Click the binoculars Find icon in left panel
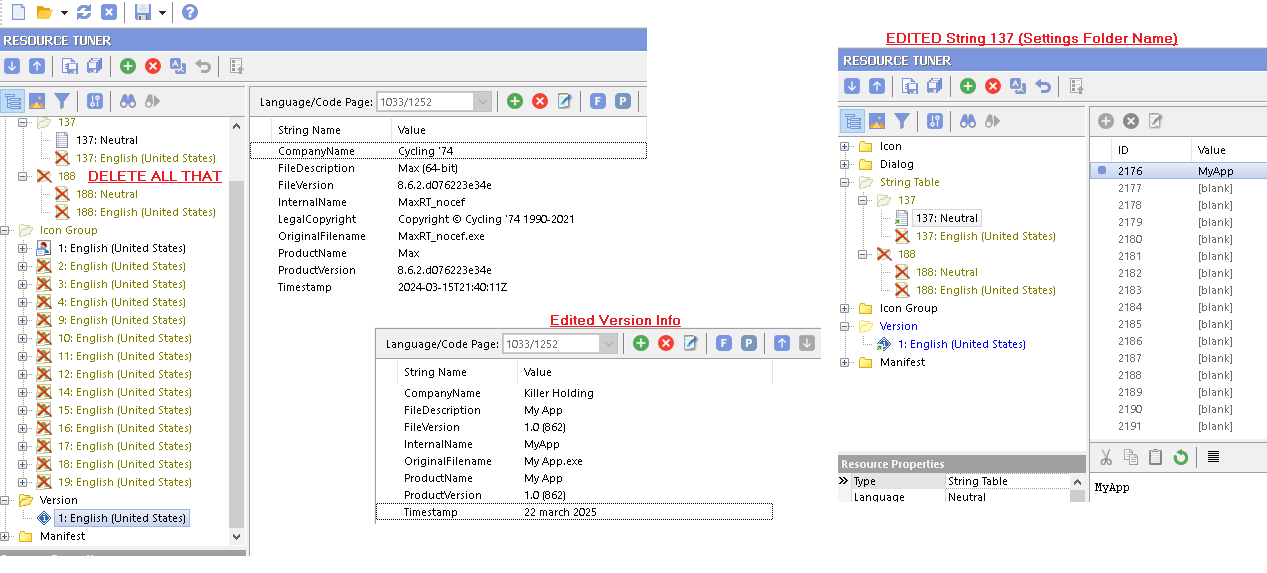 coord(128,101)
